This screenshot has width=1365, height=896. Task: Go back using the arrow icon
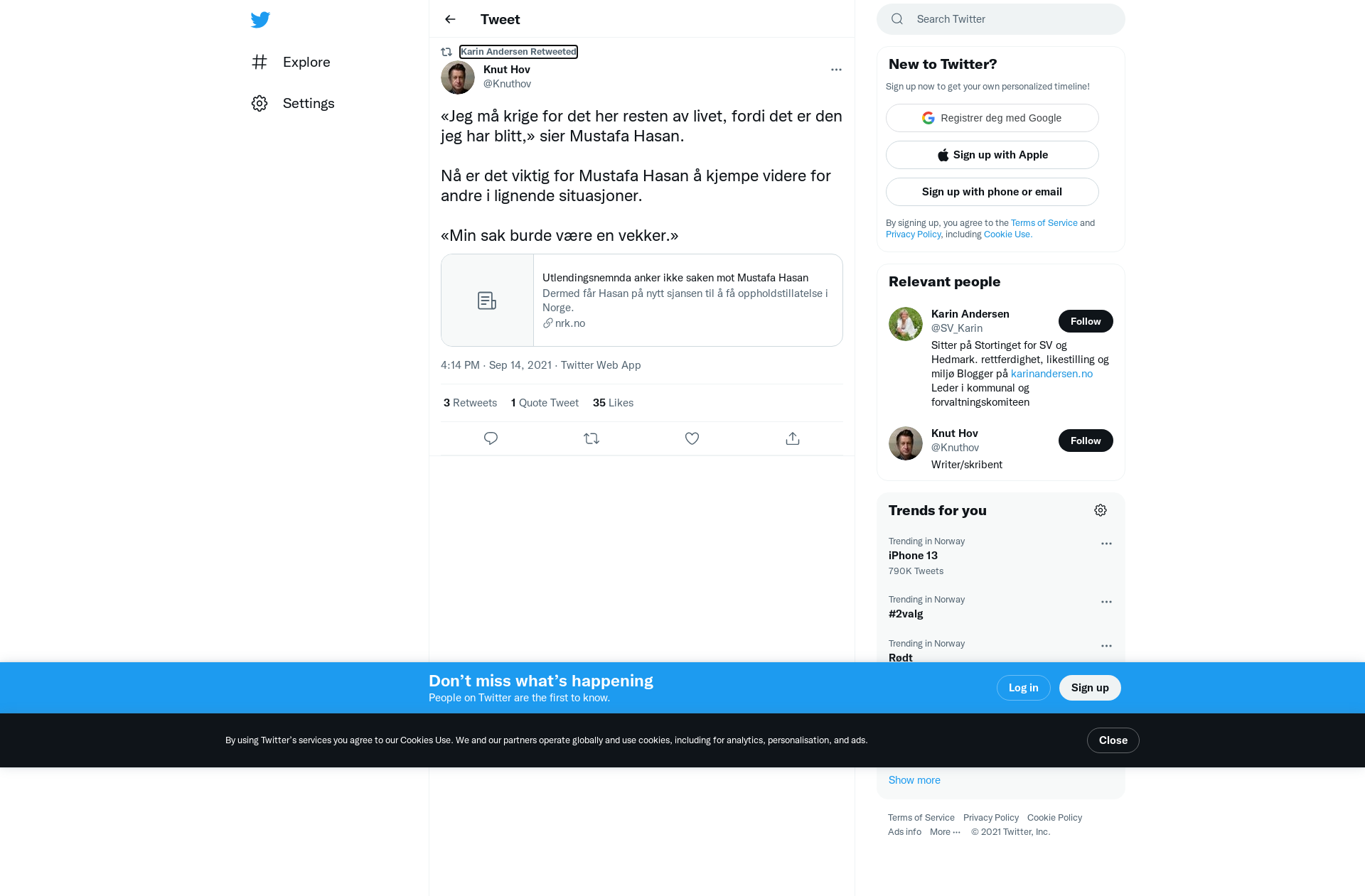click(450, 19)
